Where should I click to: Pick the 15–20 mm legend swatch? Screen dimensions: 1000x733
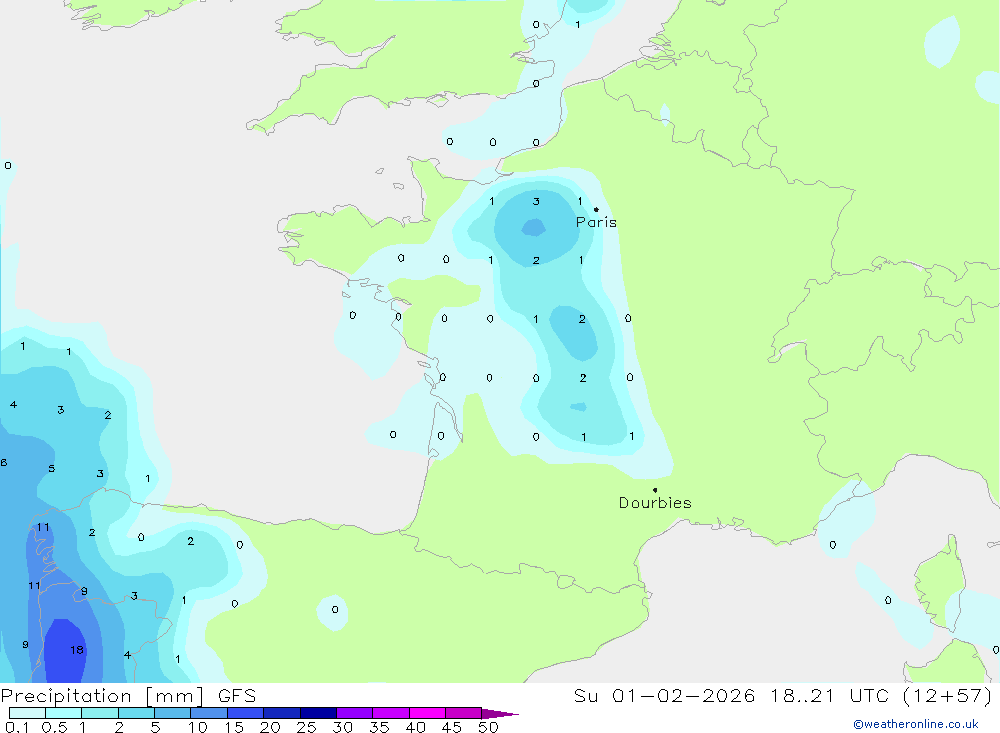click(x=245, y=713)
